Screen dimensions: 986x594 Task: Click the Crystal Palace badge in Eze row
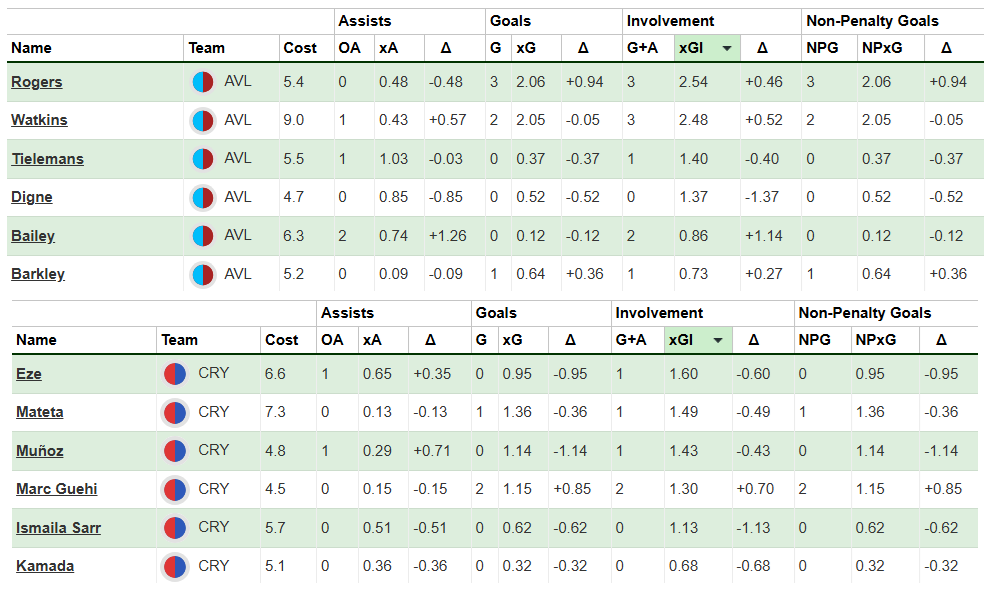click(175, 374)
